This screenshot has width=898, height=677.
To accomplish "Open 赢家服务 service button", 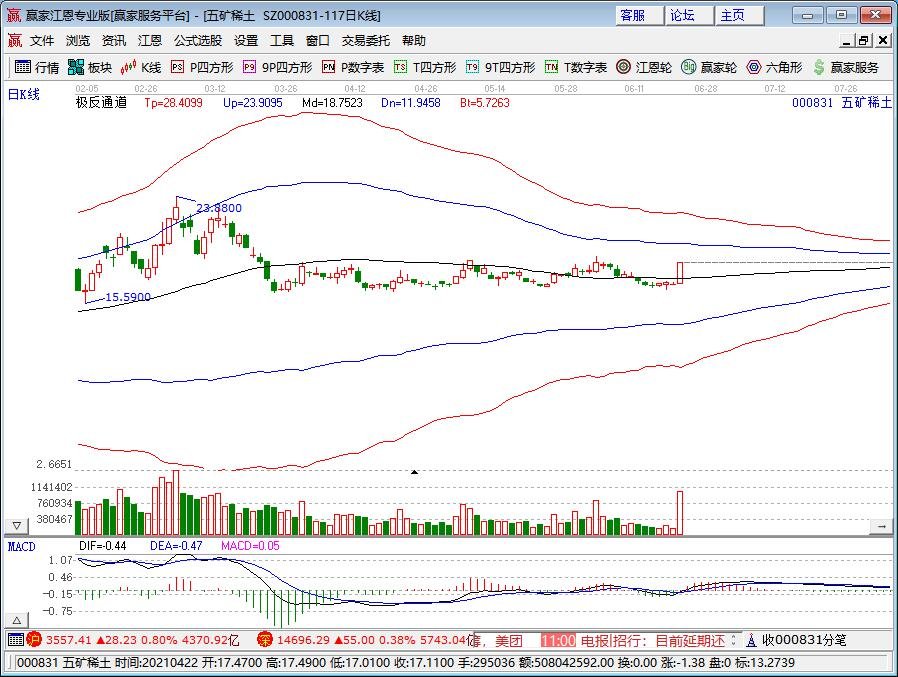I will pyautogui.click(x=846, y=68).
